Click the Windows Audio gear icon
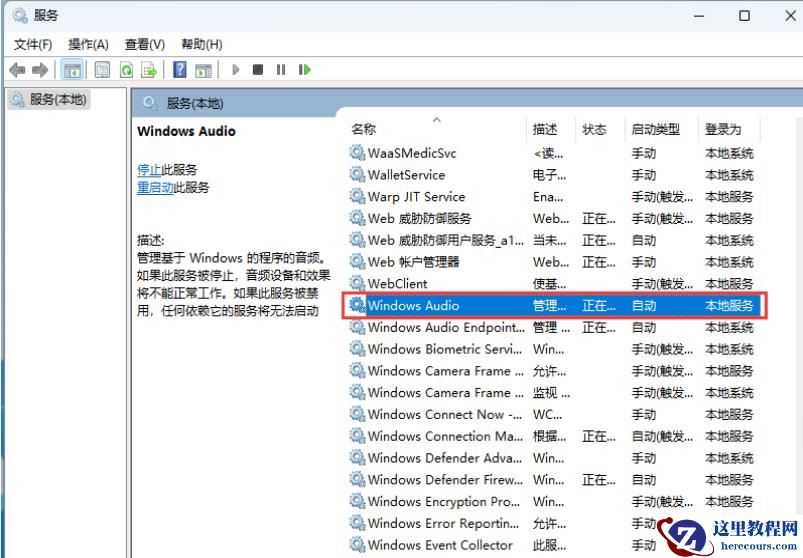803x558 pixels. click(x=357, y=305)
